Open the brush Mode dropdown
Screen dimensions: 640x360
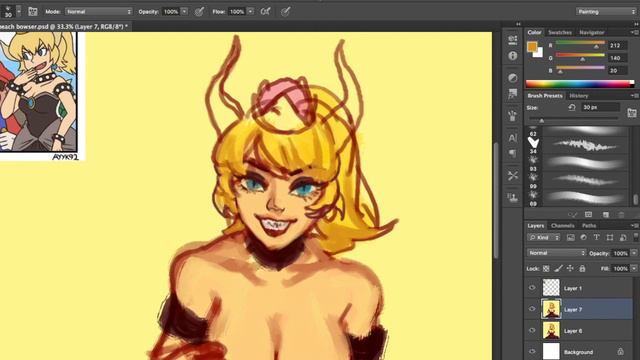[98, 12]
